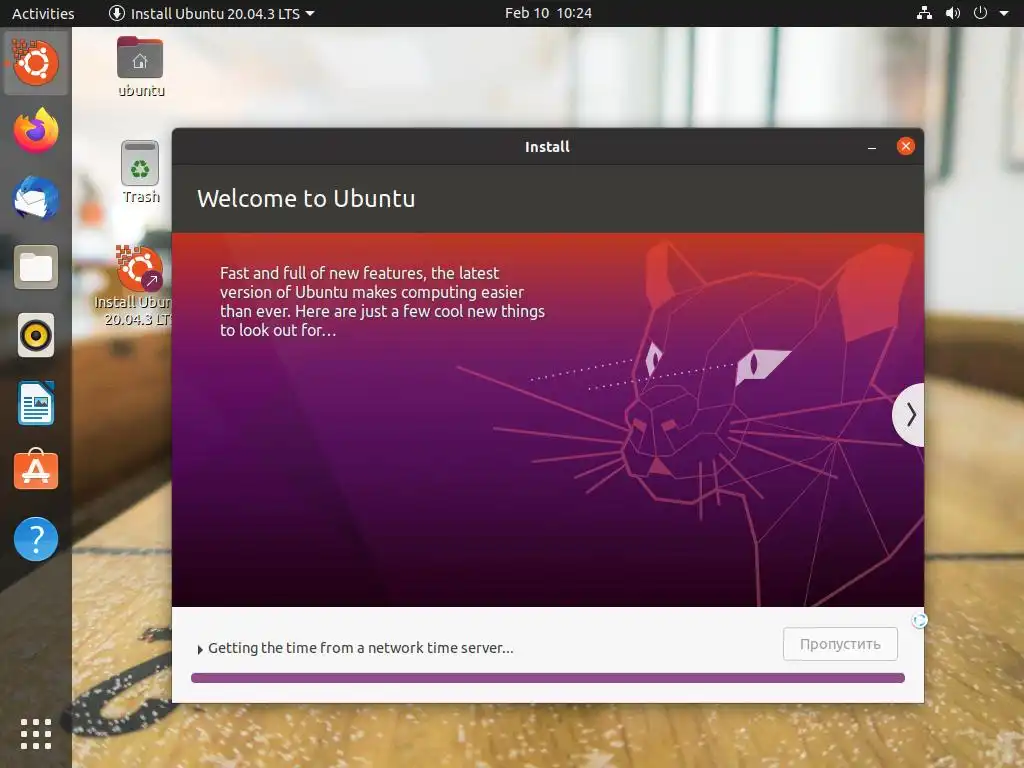The image size is (1024, 768).
Task: Open the Activities overview
Action: (x=43, y=13)
